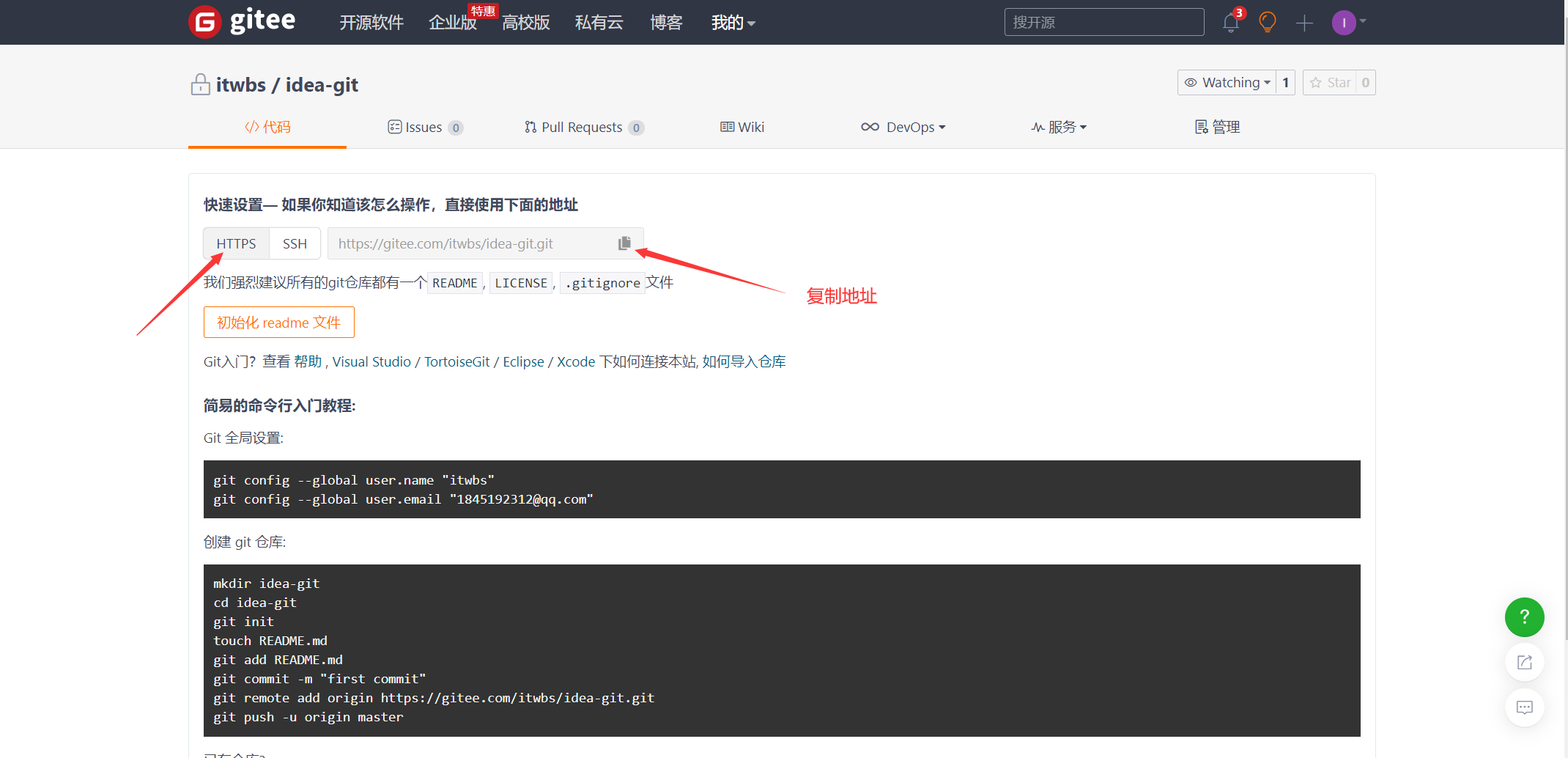The height and width of the screenshot is (758, 1568).
Task: Click 初始化 readme 文件 button
Action: (x=278, y=323)
